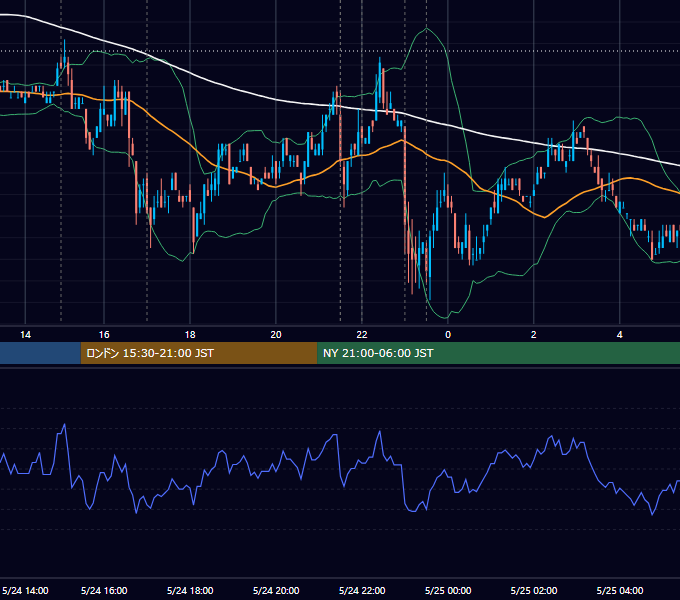Click the 5/24 20:00 date label
The image size is (680, 600).
276,590
